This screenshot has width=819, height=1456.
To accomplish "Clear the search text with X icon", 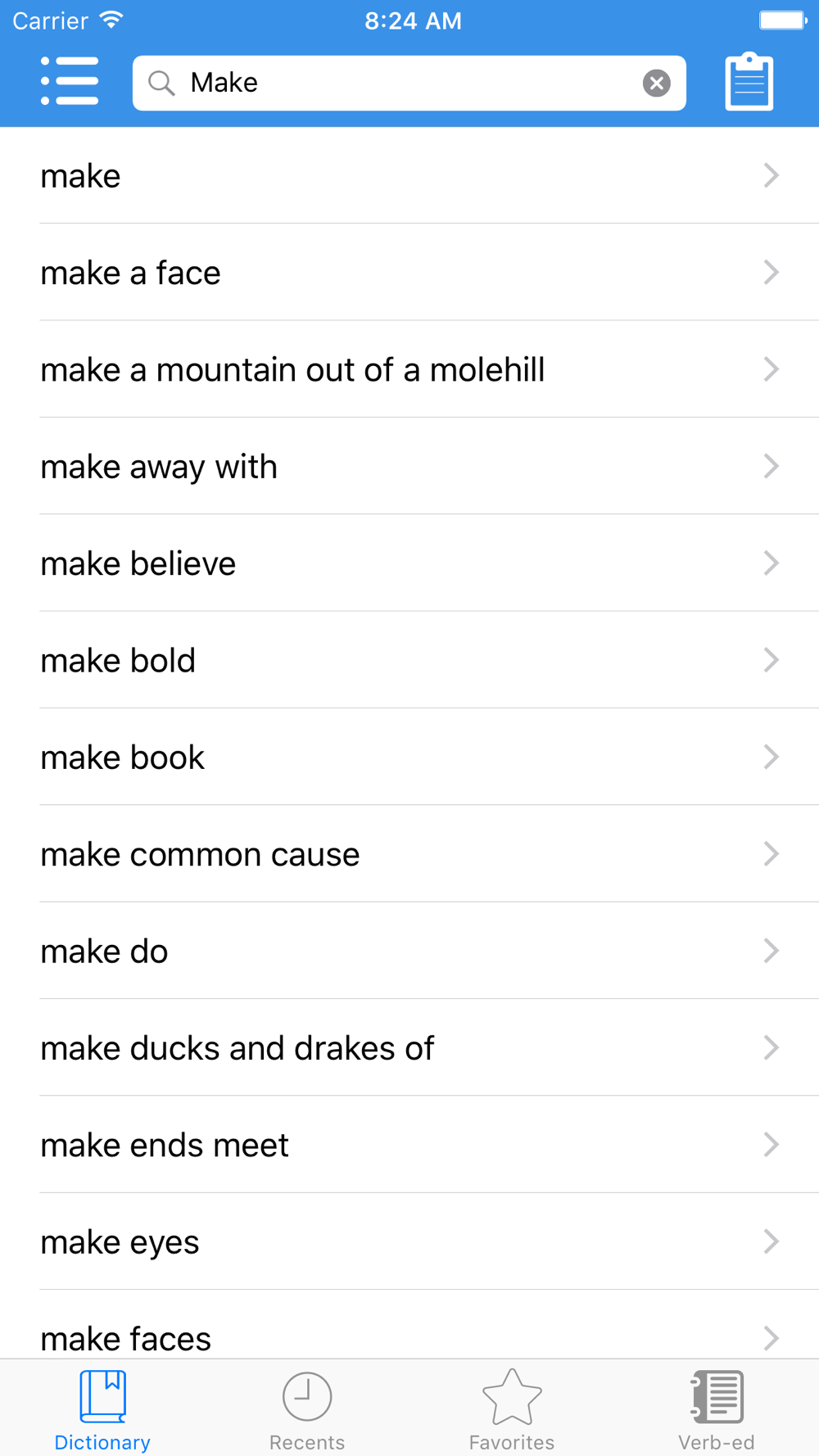I will [656, 83].
